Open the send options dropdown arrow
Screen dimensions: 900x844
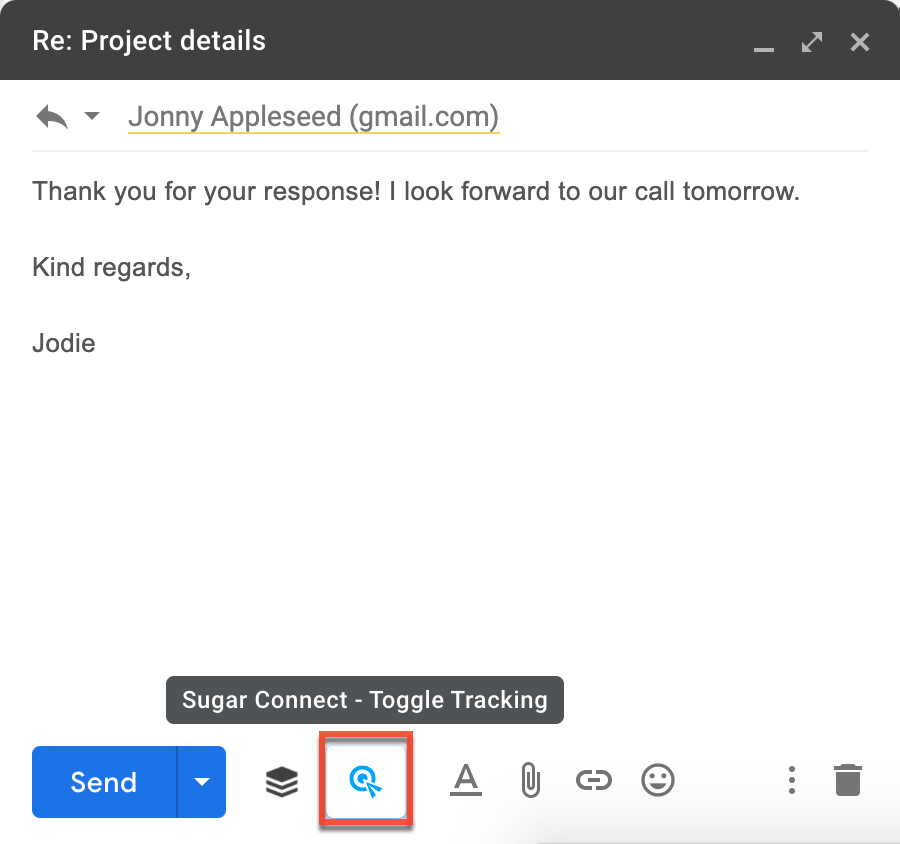202,782
